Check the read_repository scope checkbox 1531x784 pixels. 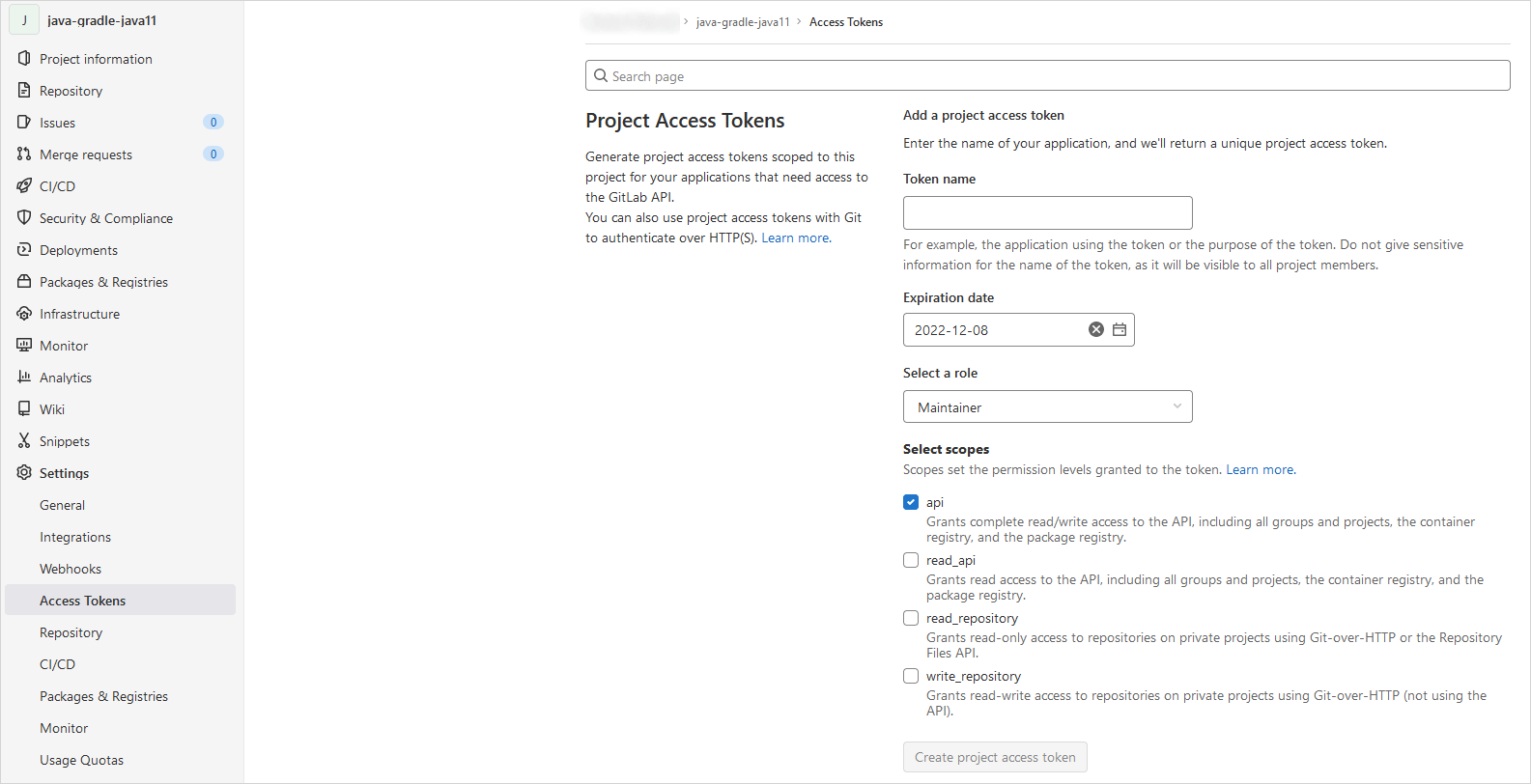[911, 618]
